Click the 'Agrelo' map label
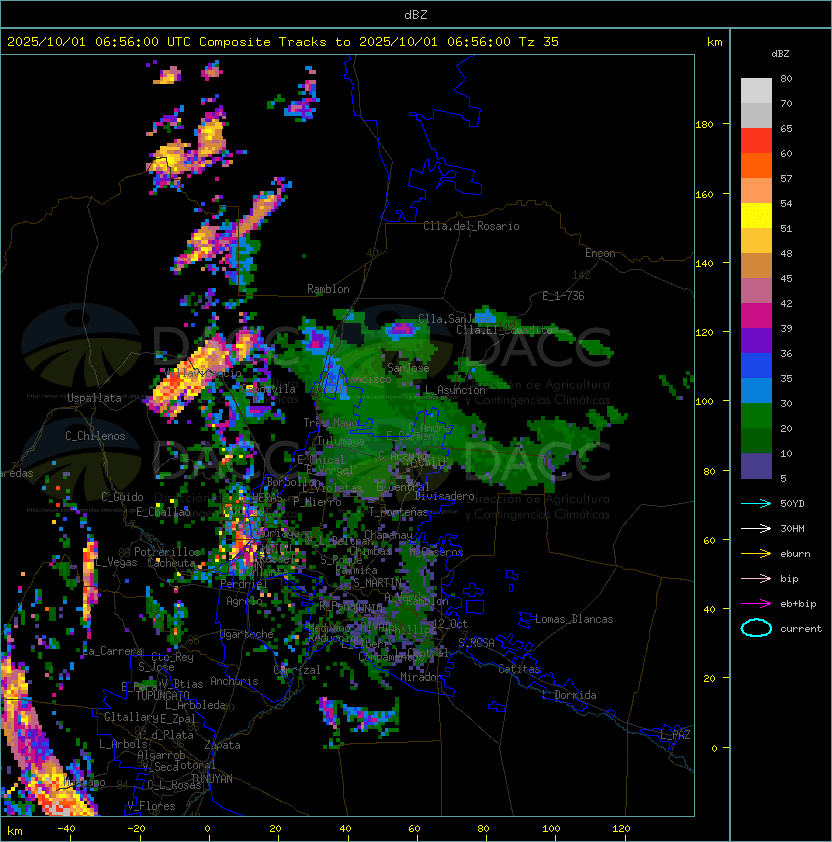 tap(244, 601)
